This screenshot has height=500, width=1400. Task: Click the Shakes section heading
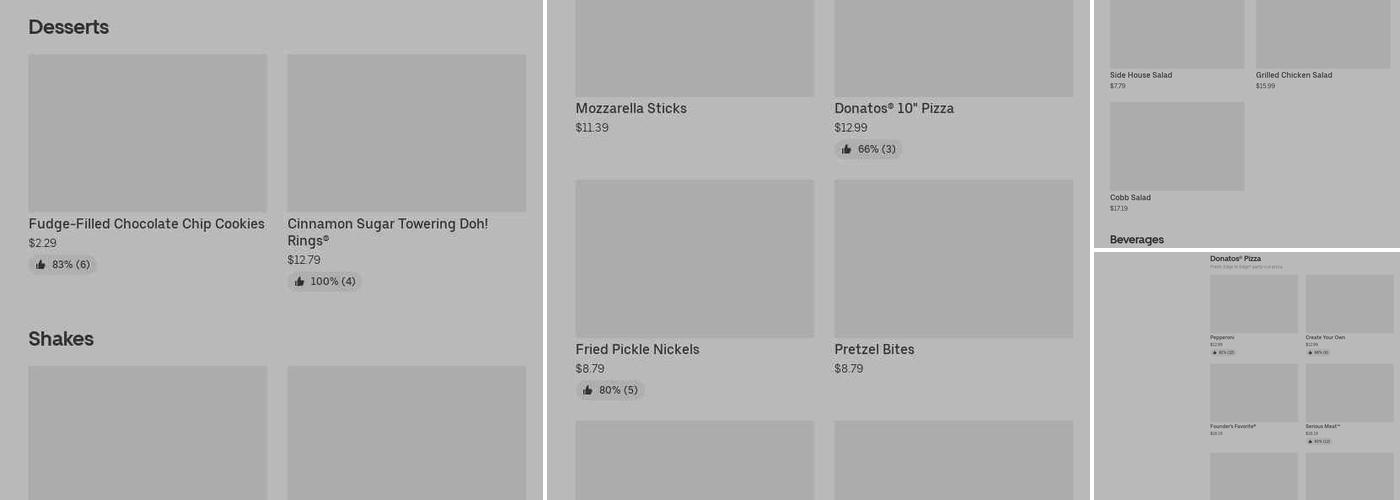[61, 339]
